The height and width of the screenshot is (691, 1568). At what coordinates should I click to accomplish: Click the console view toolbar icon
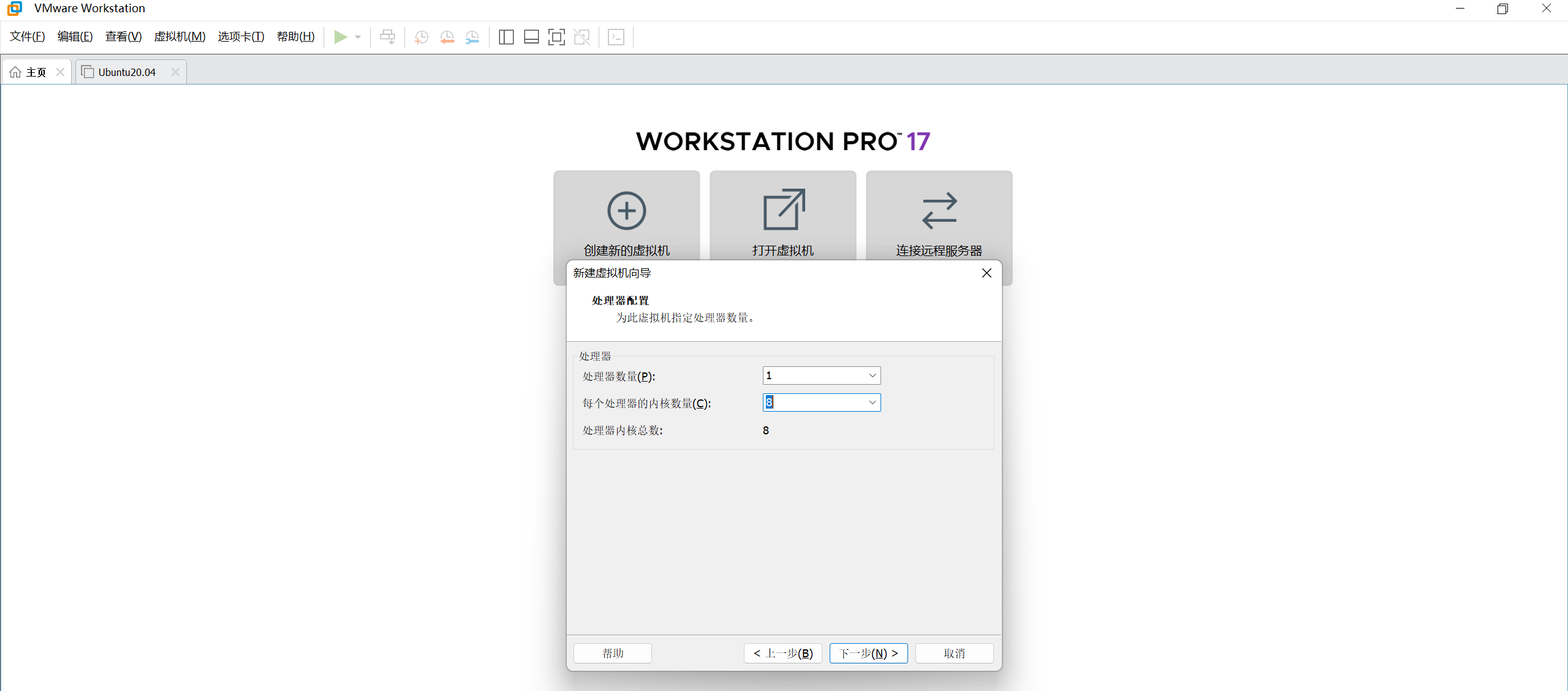pyautogui.click(x=616, y=37)
